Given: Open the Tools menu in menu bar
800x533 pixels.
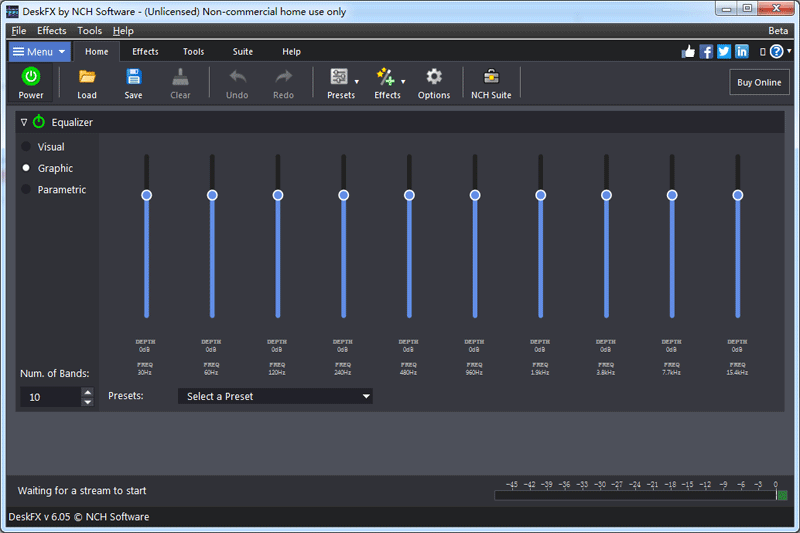Looking at the screenshot, I should pyautogui.click(x=89, y=31).
